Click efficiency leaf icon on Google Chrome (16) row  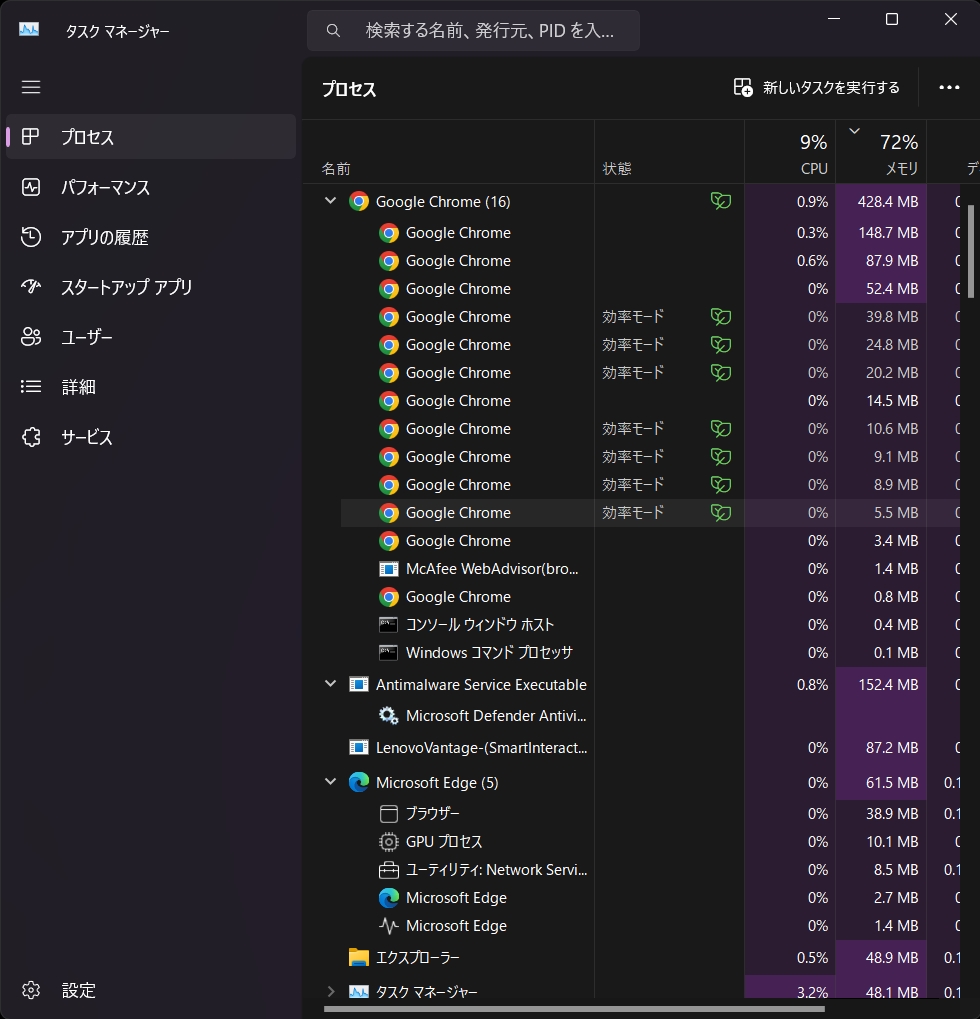(x=721, y=201)
